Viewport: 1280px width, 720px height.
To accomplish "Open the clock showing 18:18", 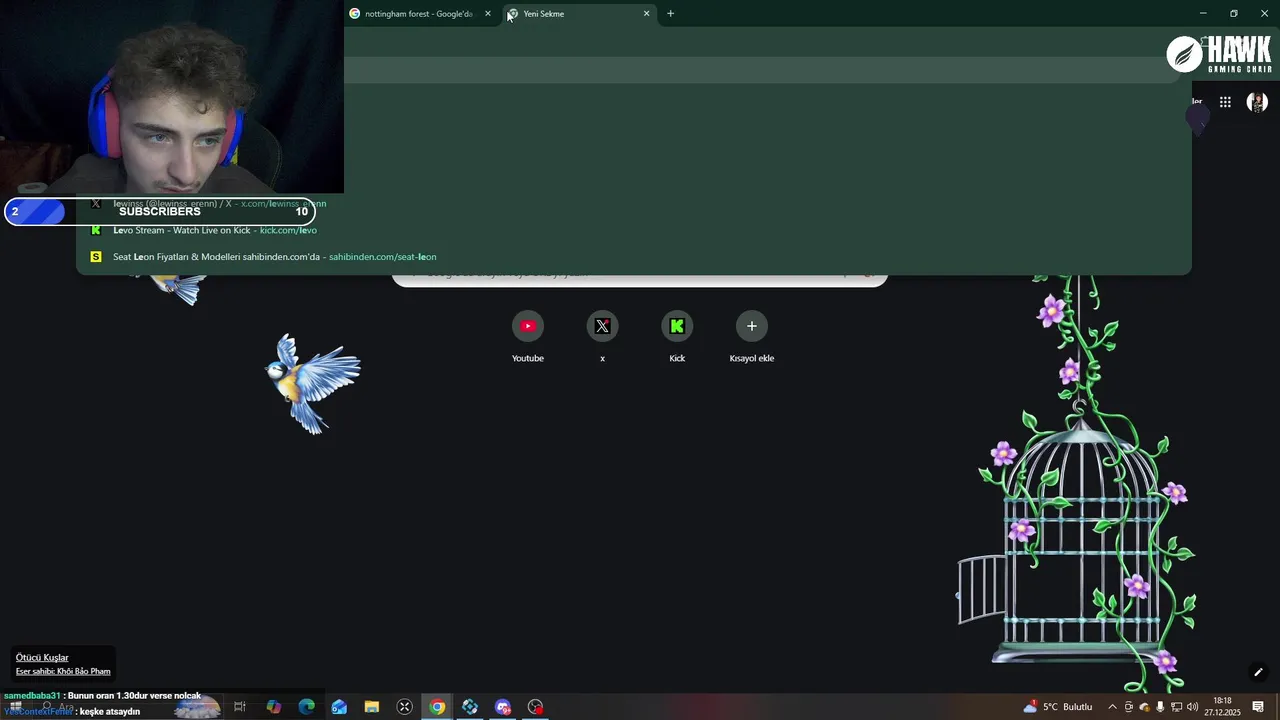I will click(x=1222, y=707).
